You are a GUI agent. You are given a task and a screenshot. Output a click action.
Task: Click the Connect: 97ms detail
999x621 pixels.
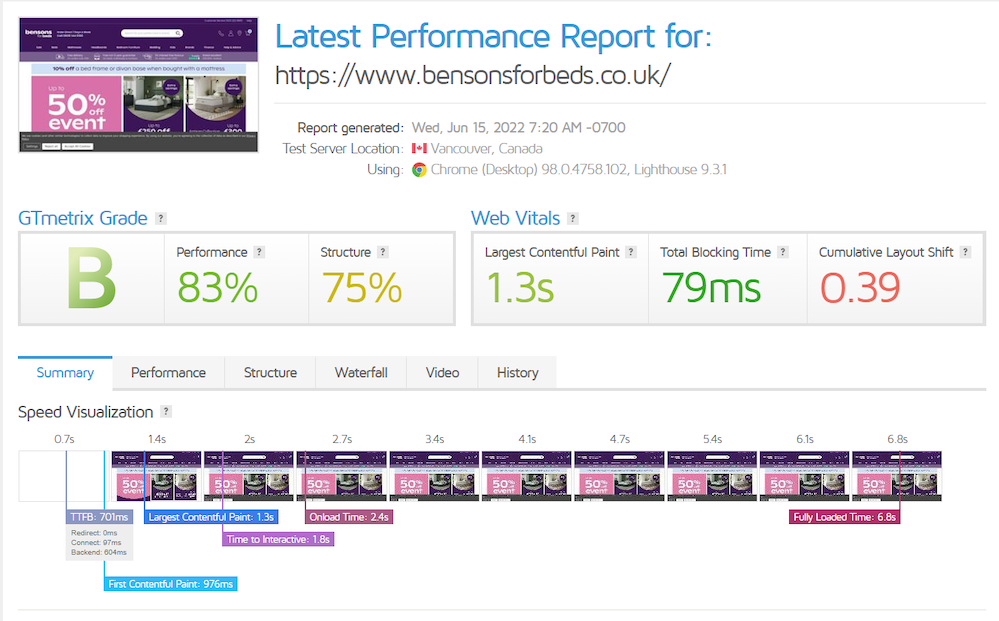coord(96,543)
